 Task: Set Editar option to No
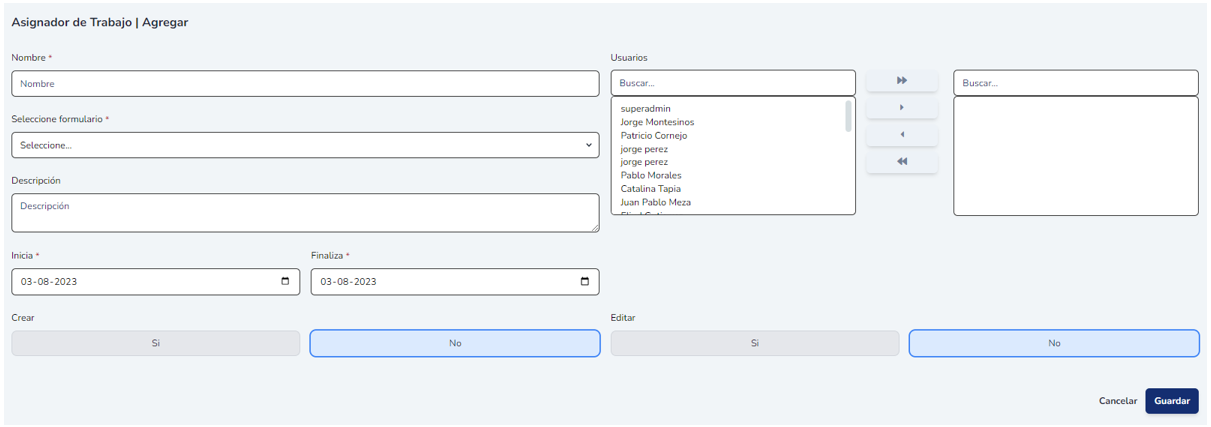pos(1054,343)
